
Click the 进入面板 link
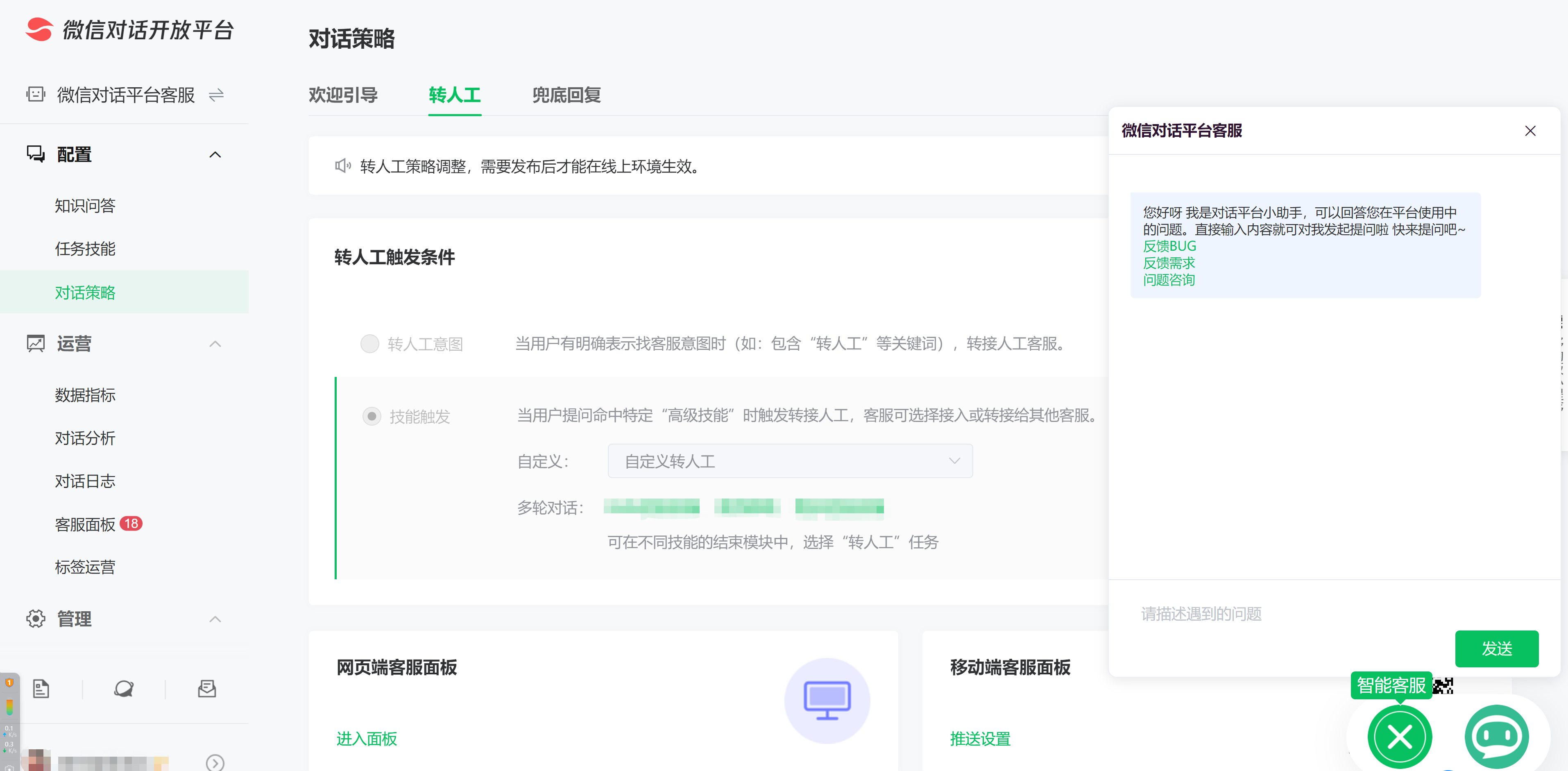[x=367, y=739]
